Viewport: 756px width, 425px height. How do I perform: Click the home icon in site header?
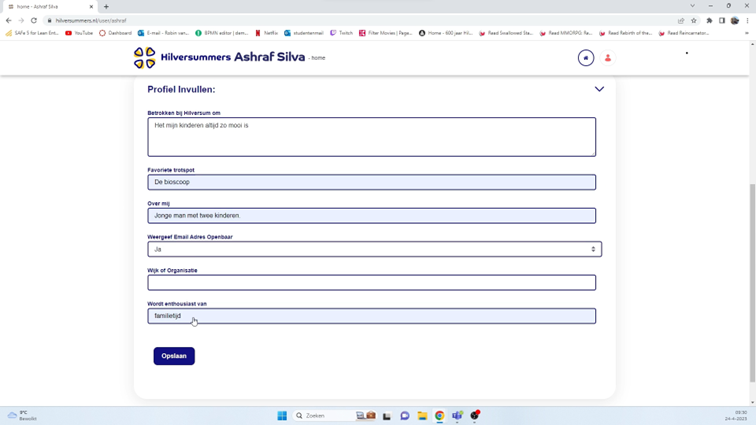(x=586, y=58)
